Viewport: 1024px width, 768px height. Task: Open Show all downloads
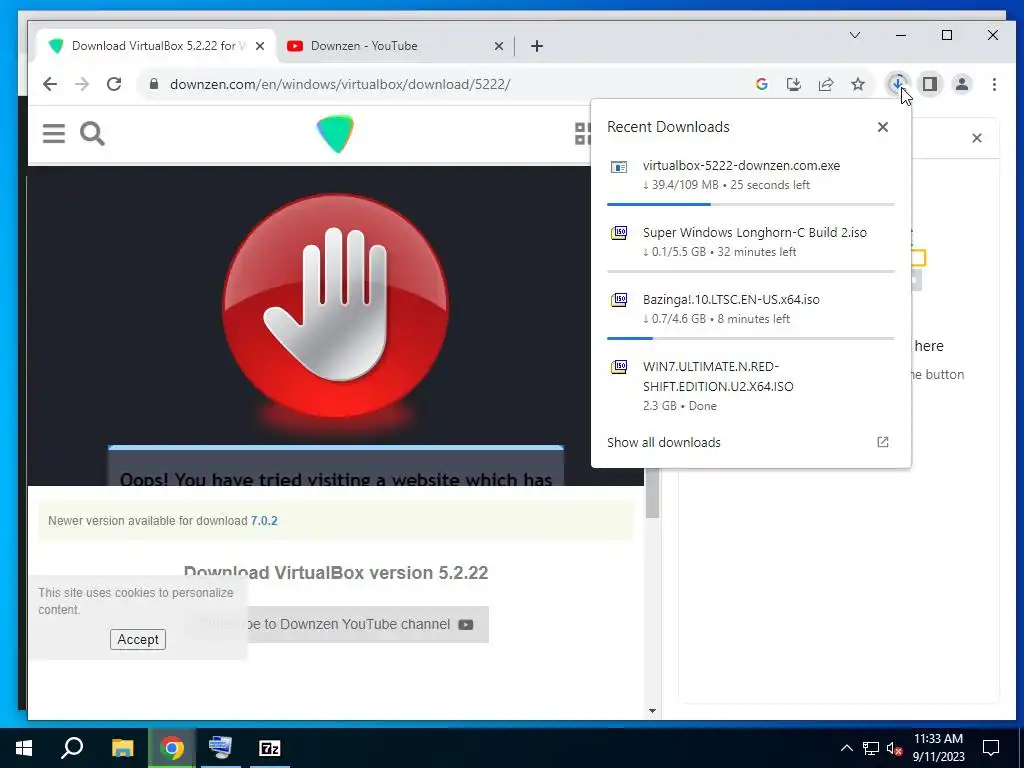tap(664, 442)
